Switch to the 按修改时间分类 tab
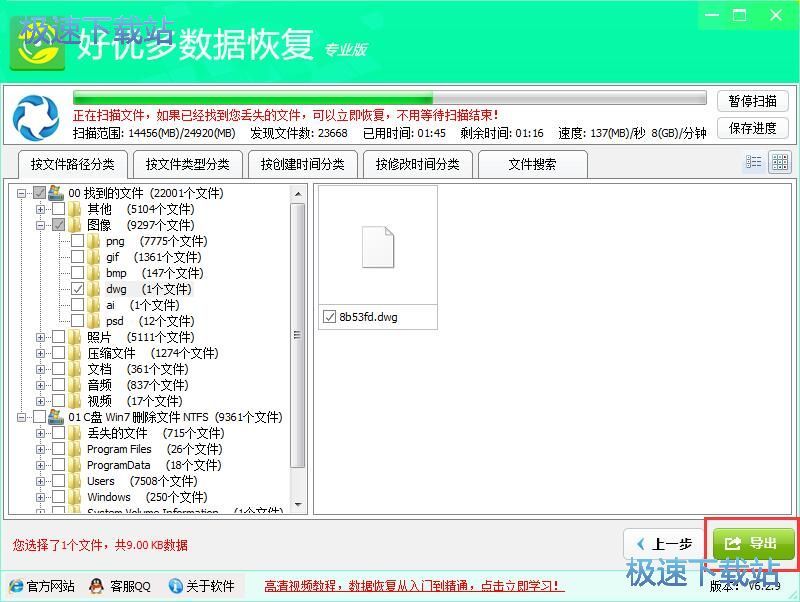This screenshot has width=800, height=602. point(417,164)
